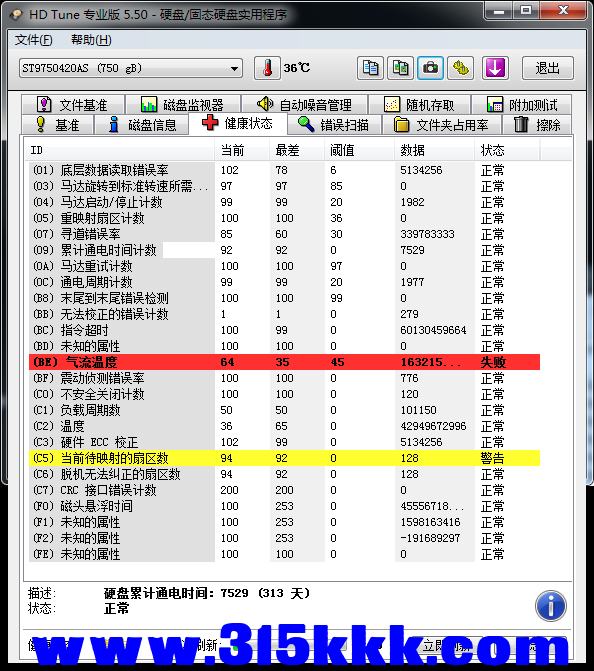The width and height of the screenshot is (594, 671).
Task: Click the copy screenshot to clipboard icon
Action: (x=400, y=68)
